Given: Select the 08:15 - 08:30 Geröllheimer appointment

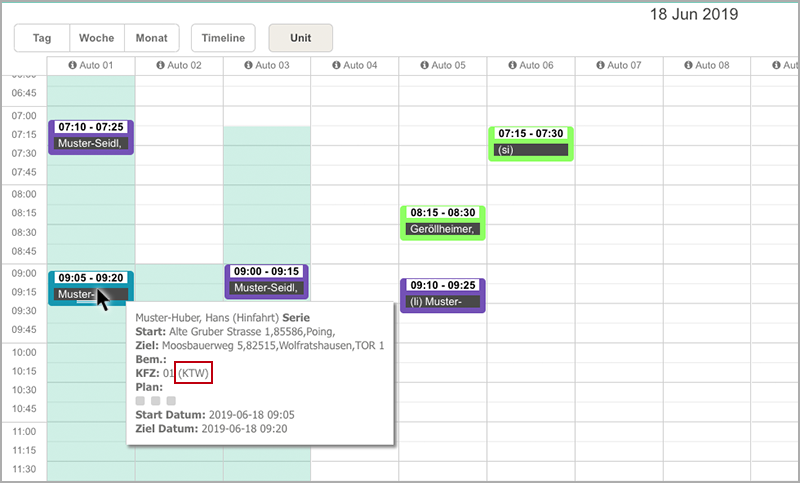Looking at the screenshot, I should pos(442,222).
